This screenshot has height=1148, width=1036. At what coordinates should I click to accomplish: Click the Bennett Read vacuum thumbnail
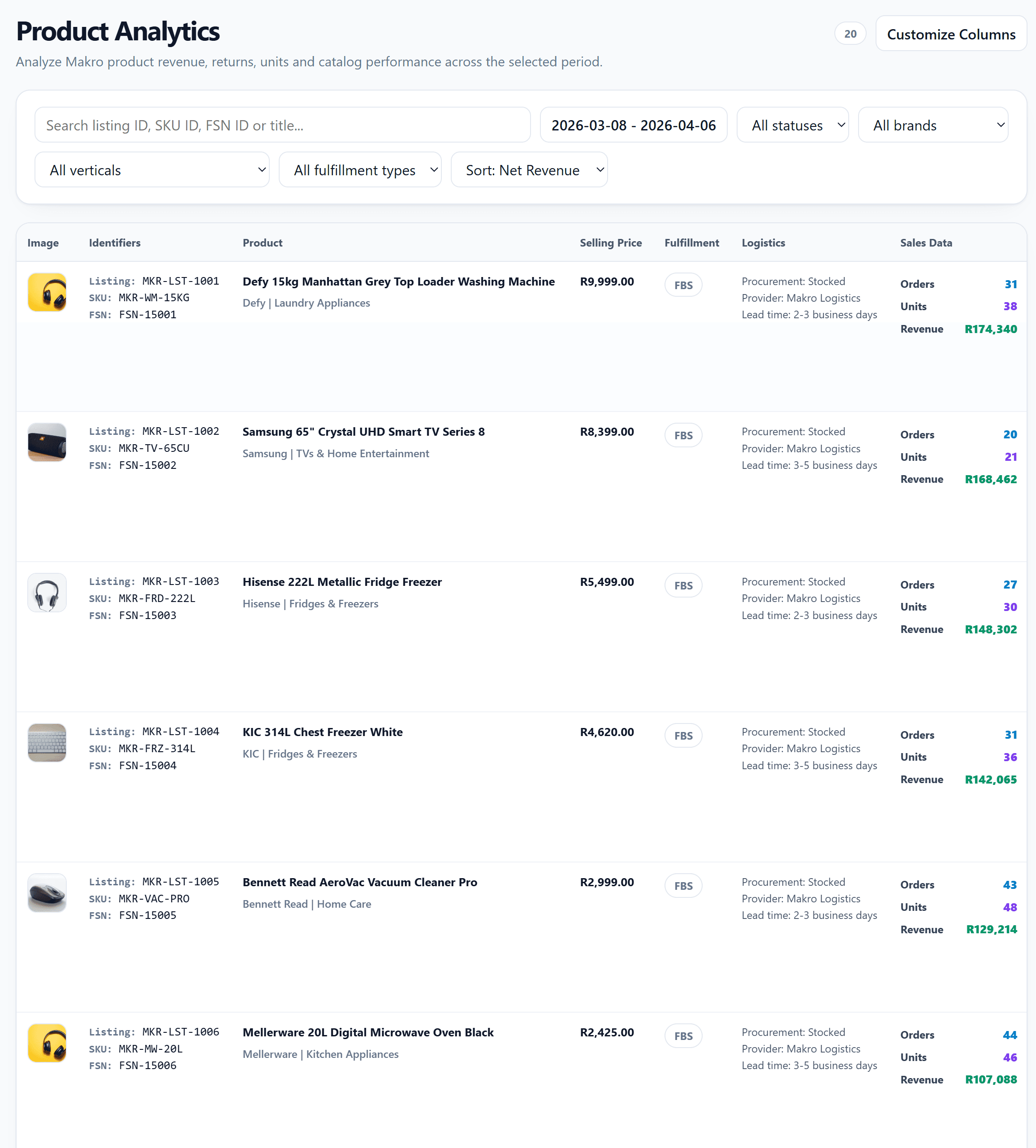pyautogui.click(x=47, y=893)
